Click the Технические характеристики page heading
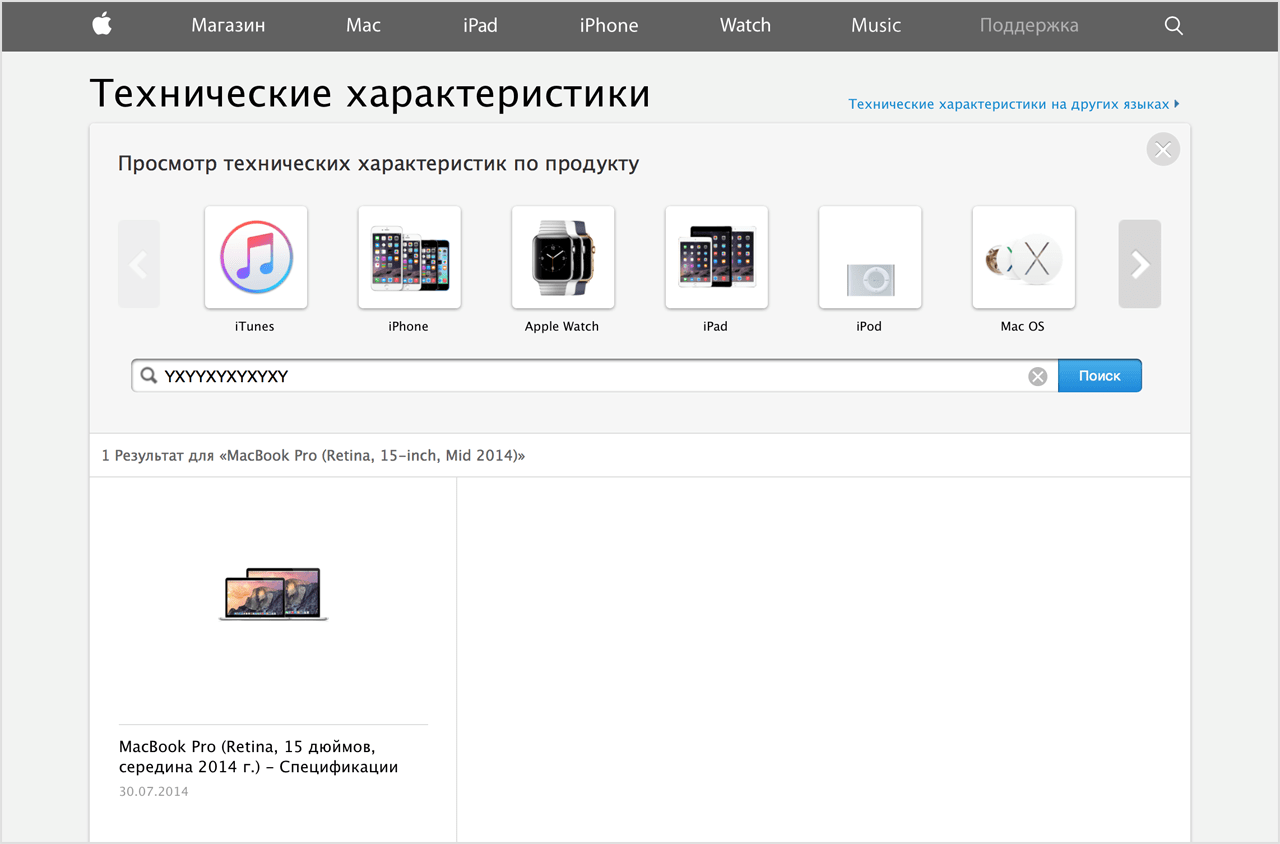The height and width of the screenshot is (844, 1280). (370, 93)
